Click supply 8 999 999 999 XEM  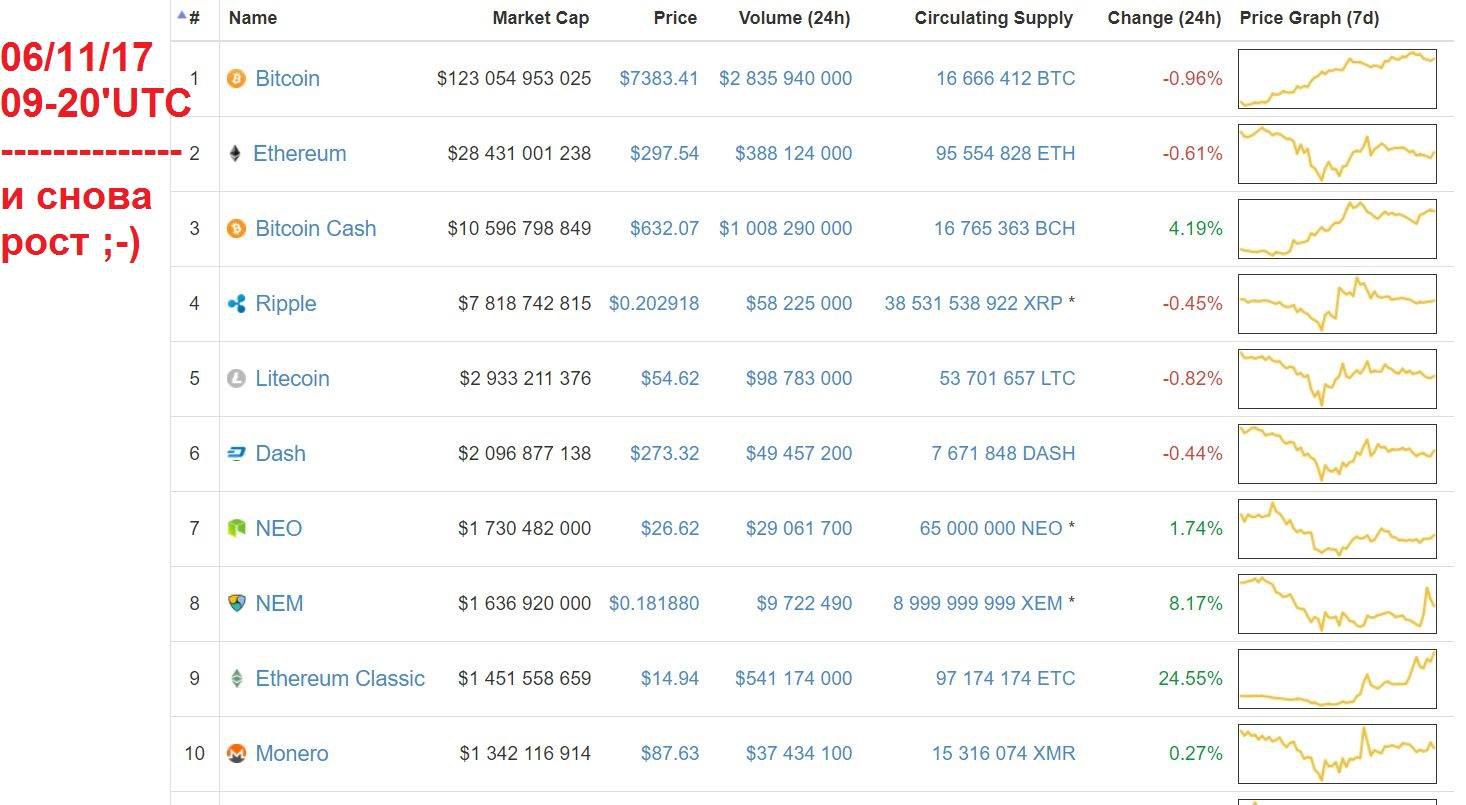(x=978, y=603)
